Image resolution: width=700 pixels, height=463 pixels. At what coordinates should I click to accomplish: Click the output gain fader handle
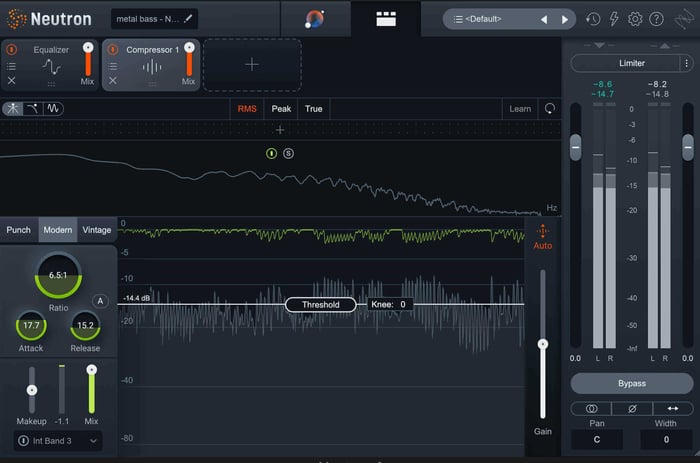[x=688, y=147]
